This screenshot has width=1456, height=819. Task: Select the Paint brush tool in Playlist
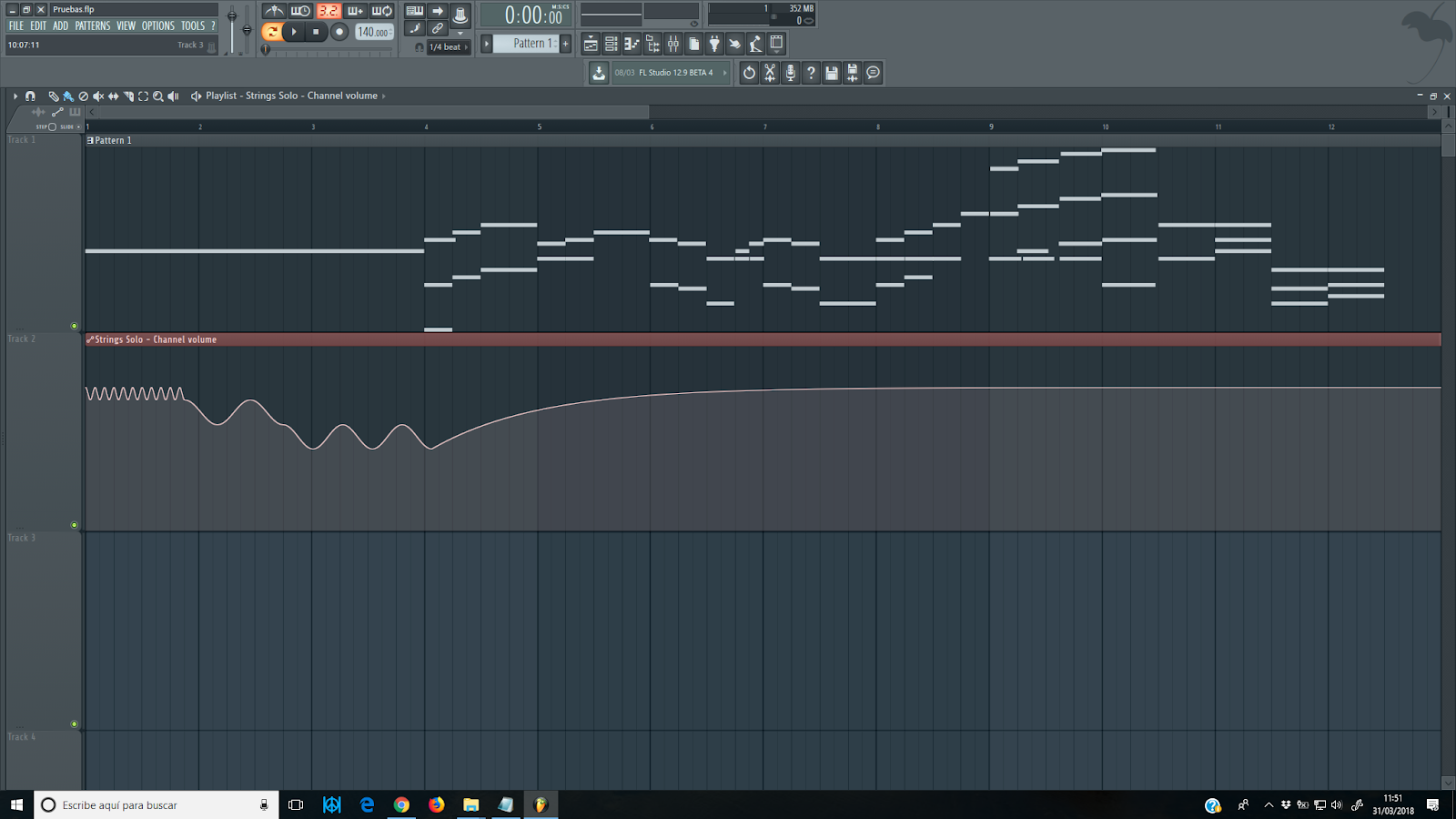pyautogui.click(x=68, y=96)
